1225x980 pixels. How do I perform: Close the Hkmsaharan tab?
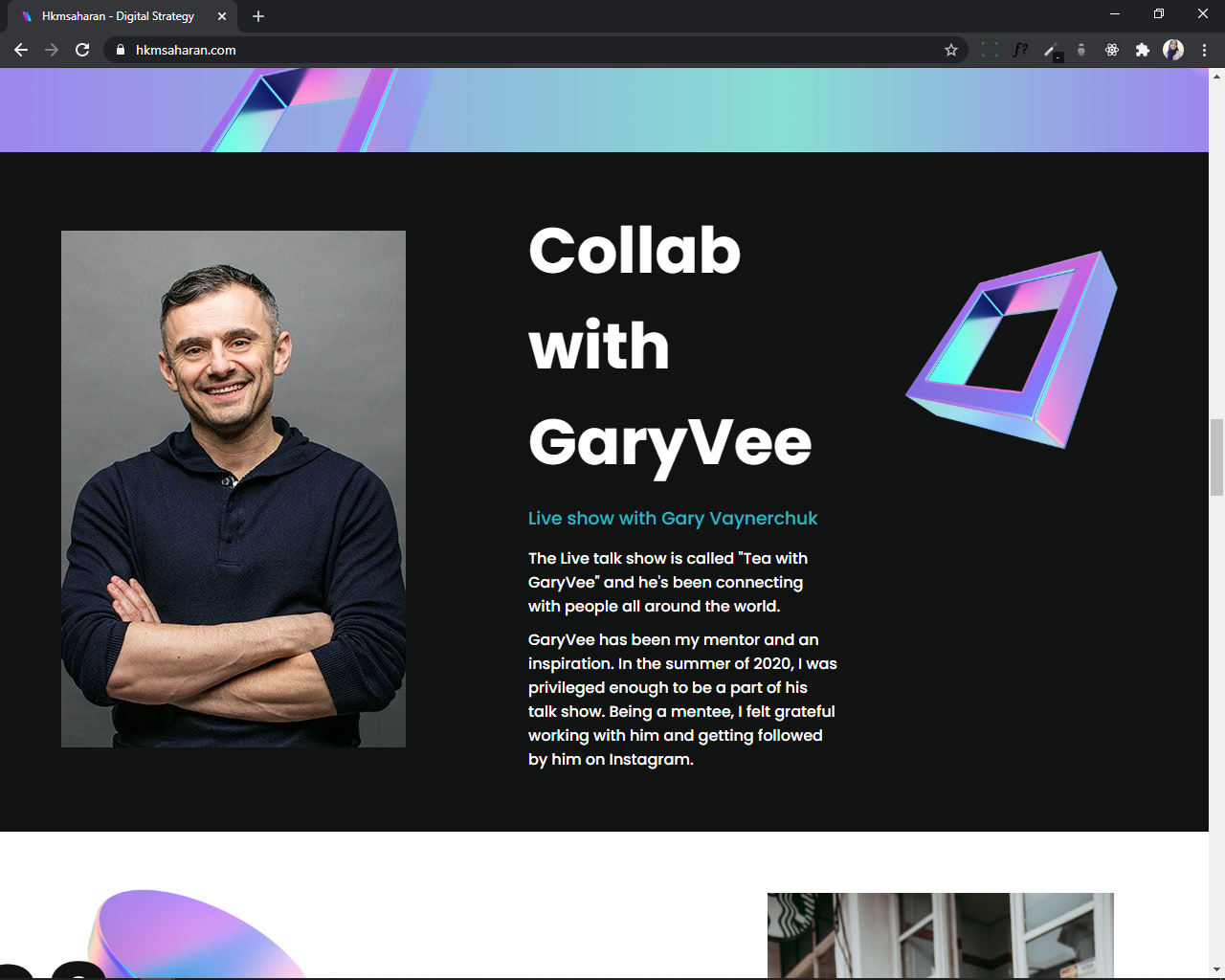[x=222, y=16]
